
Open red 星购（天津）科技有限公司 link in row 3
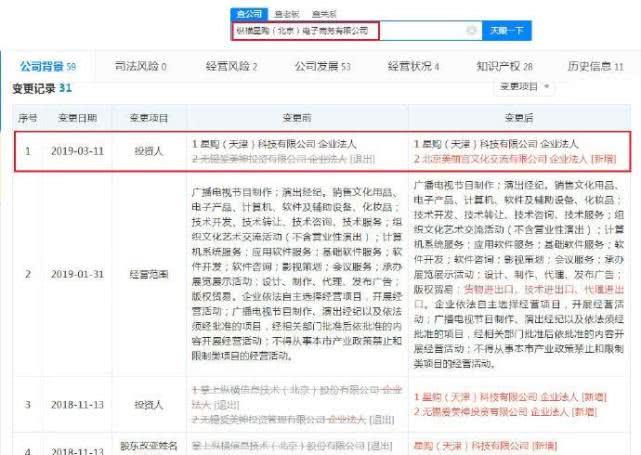pyautogui.click(x=479, y=397)
